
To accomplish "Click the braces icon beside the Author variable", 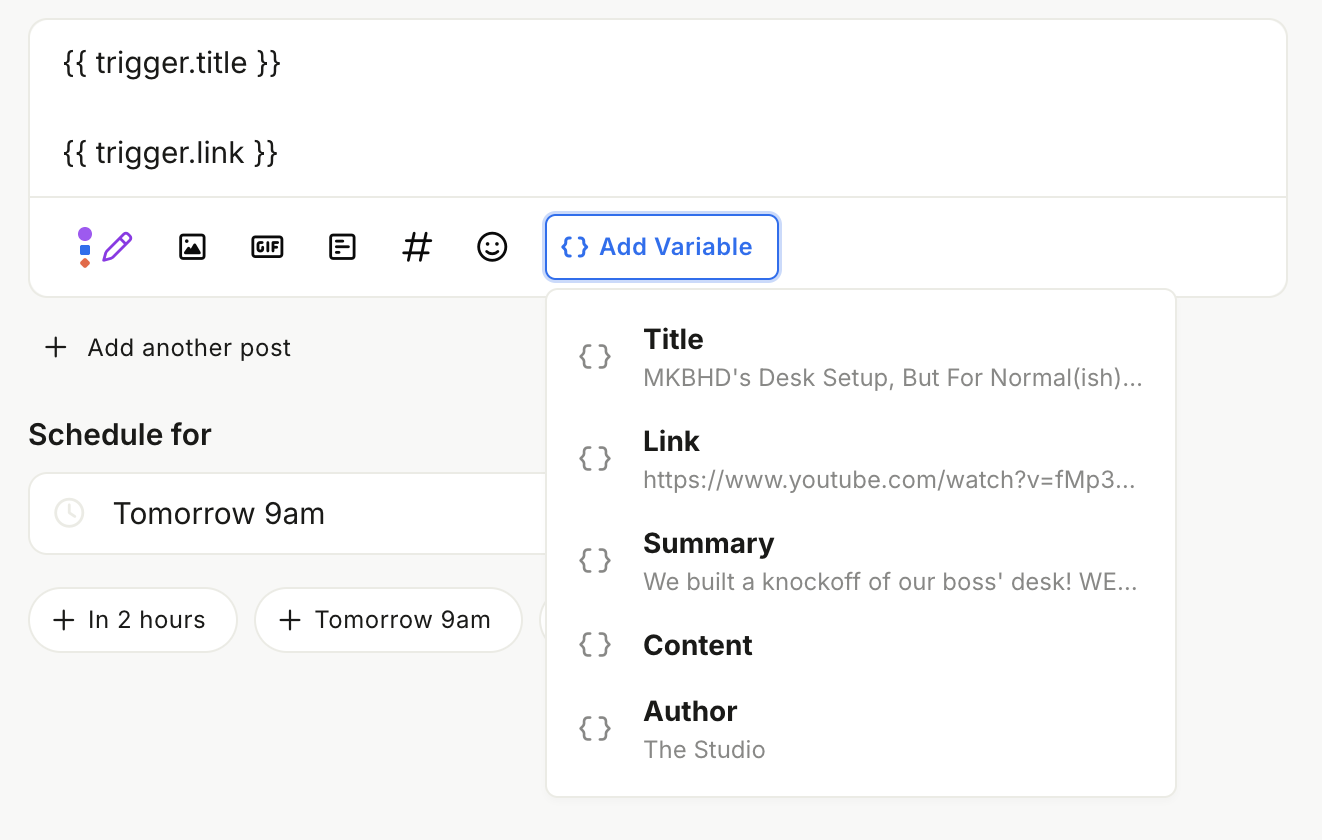I will 595,728.
